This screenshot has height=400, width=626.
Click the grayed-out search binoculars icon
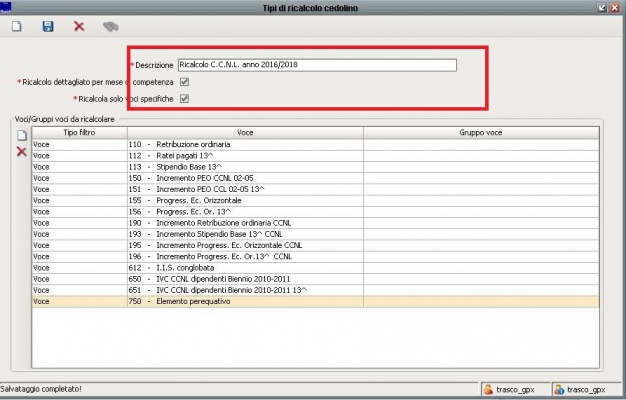point(111,27)
